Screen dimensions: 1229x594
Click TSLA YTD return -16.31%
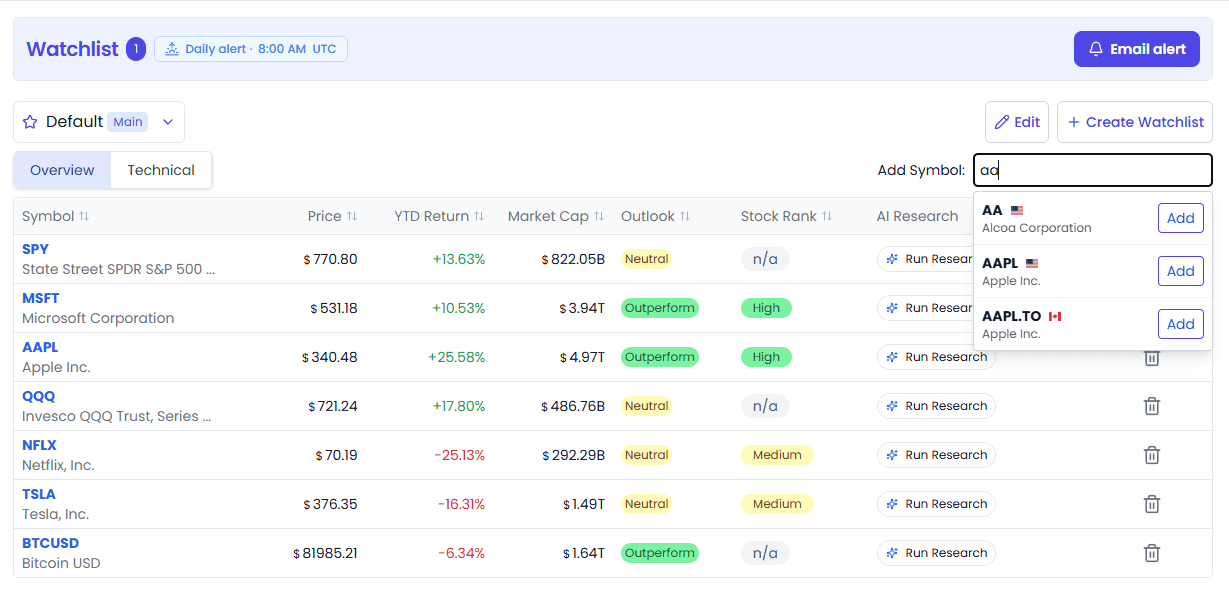pos(461,504)
